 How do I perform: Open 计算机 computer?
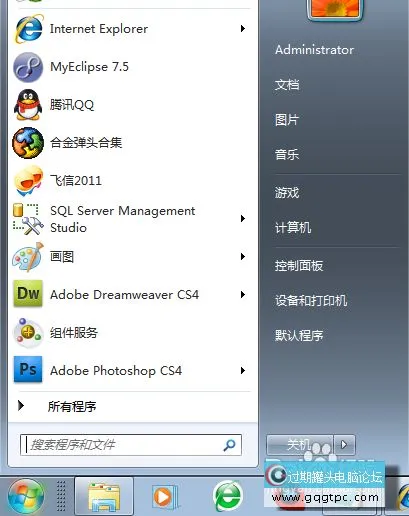tap(293, 228)
